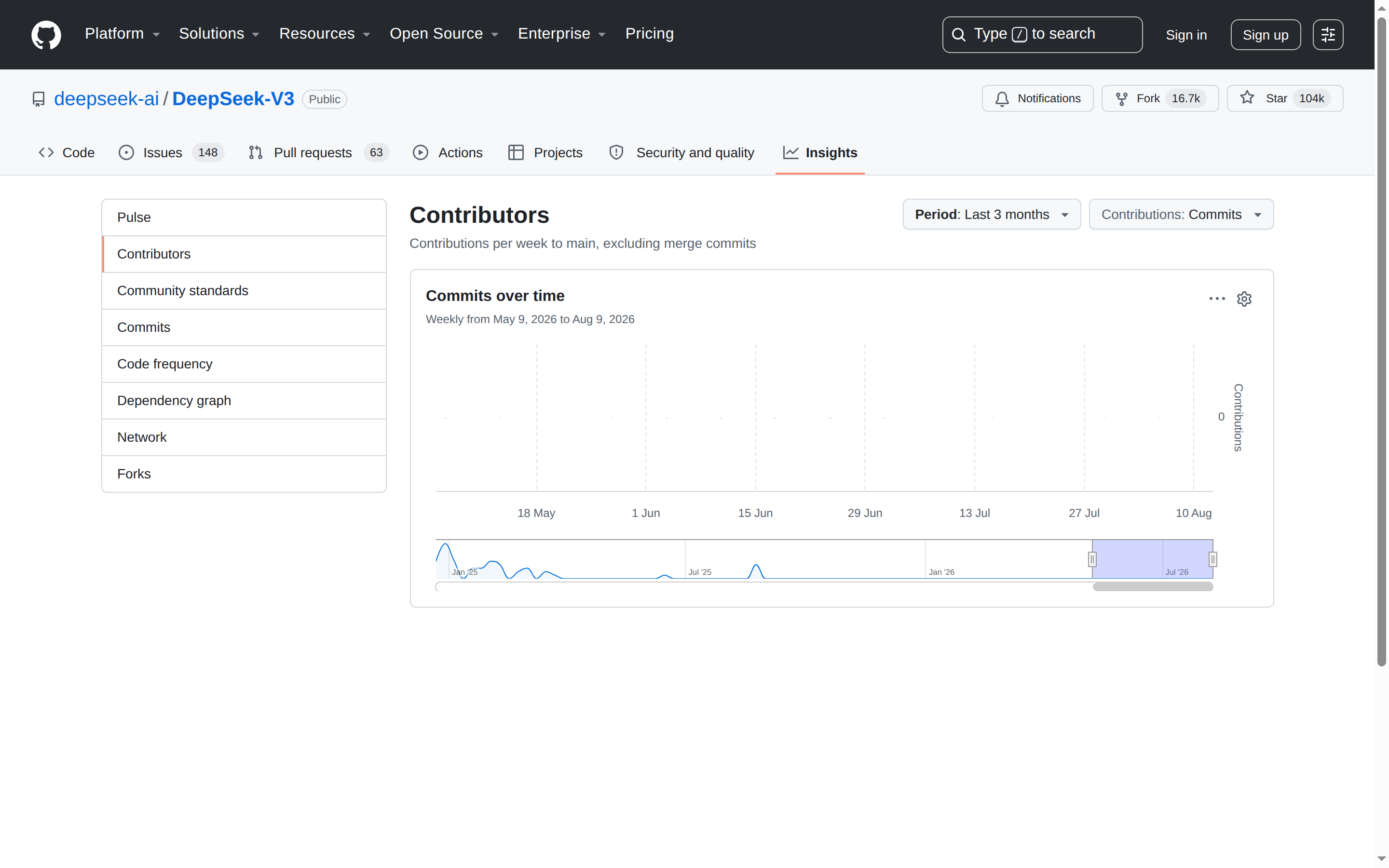Screen dimensions: 1389x868
Task: Click the Sign up button
Action: click(1265, 35)
